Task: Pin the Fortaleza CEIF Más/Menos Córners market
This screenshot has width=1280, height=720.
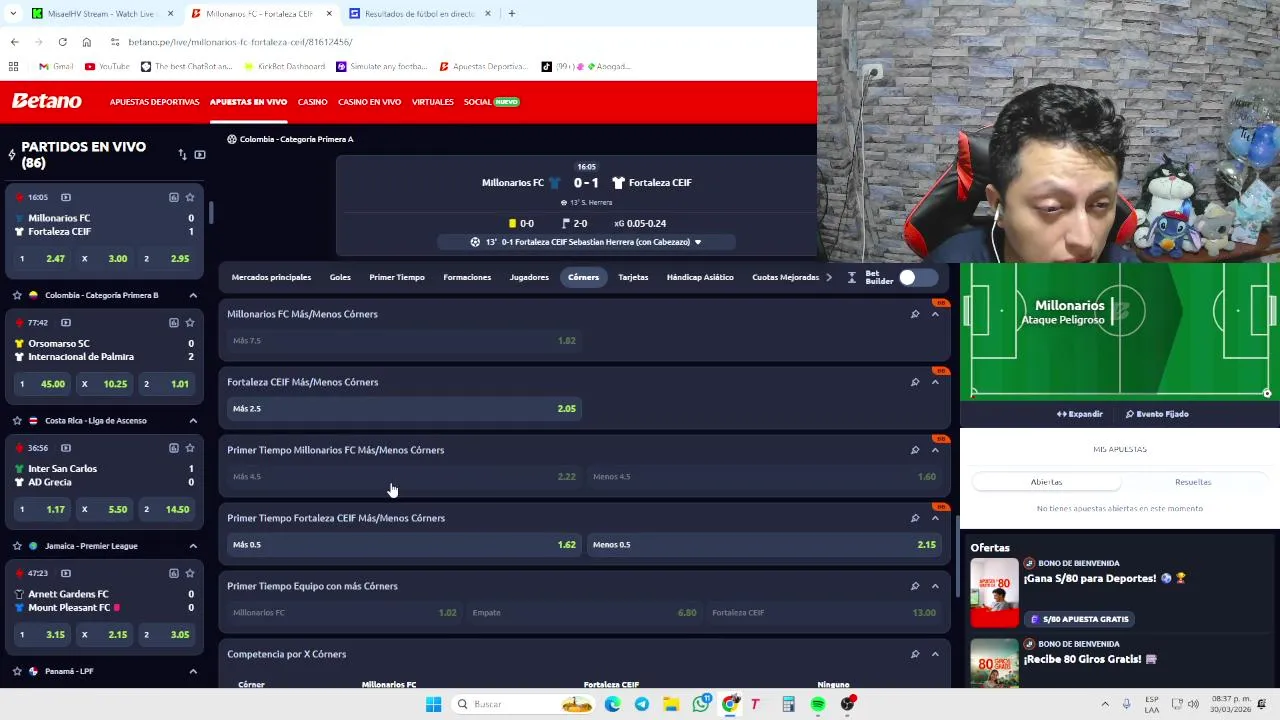Action: pyautogui.click(x=914, y=382)
